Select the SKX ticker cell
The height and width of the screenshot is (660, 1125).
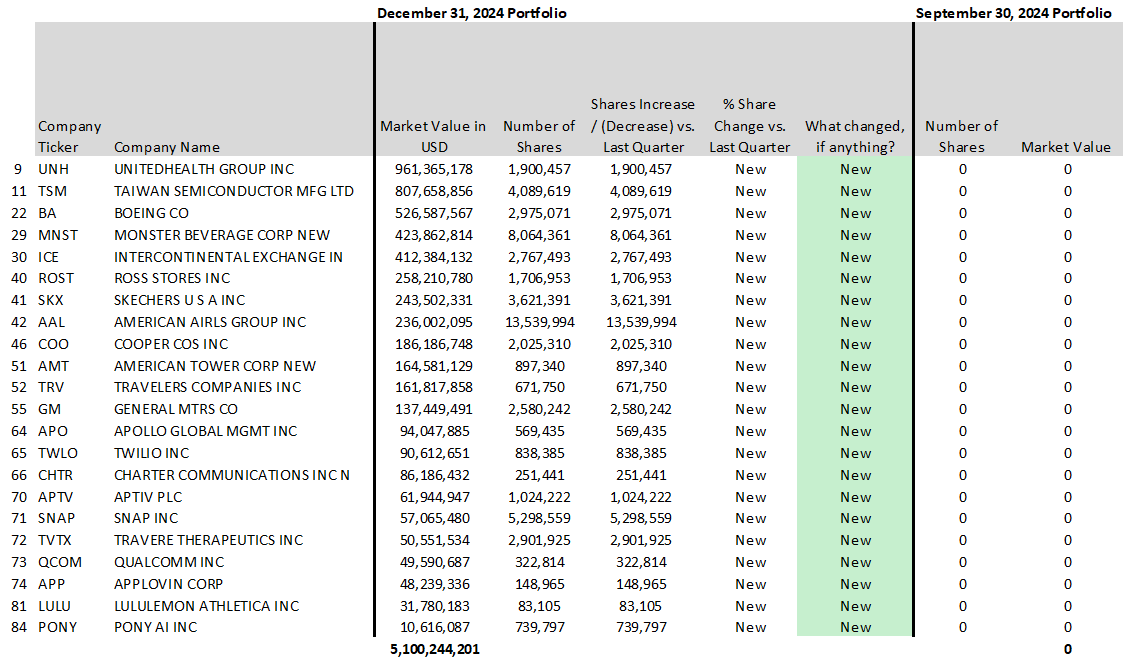tap(51, 301)
